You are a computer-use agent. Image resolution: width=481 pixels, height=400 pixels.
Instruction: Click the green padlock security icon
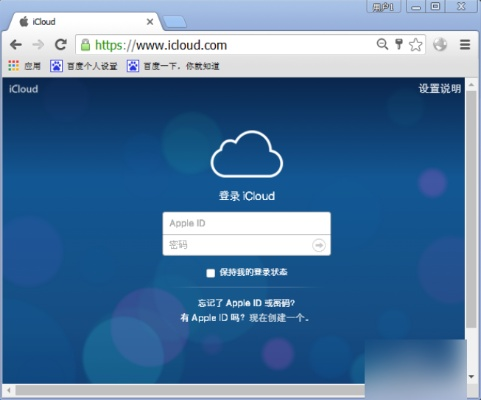point(86,45)
